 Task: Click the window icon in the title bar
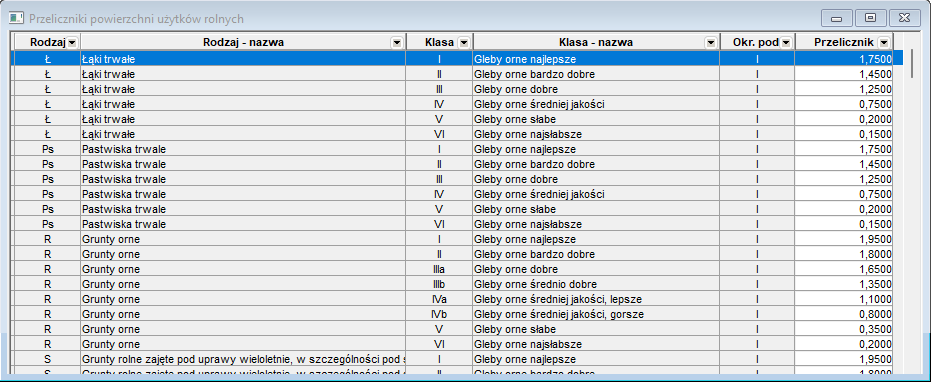(x=17, y=18)
